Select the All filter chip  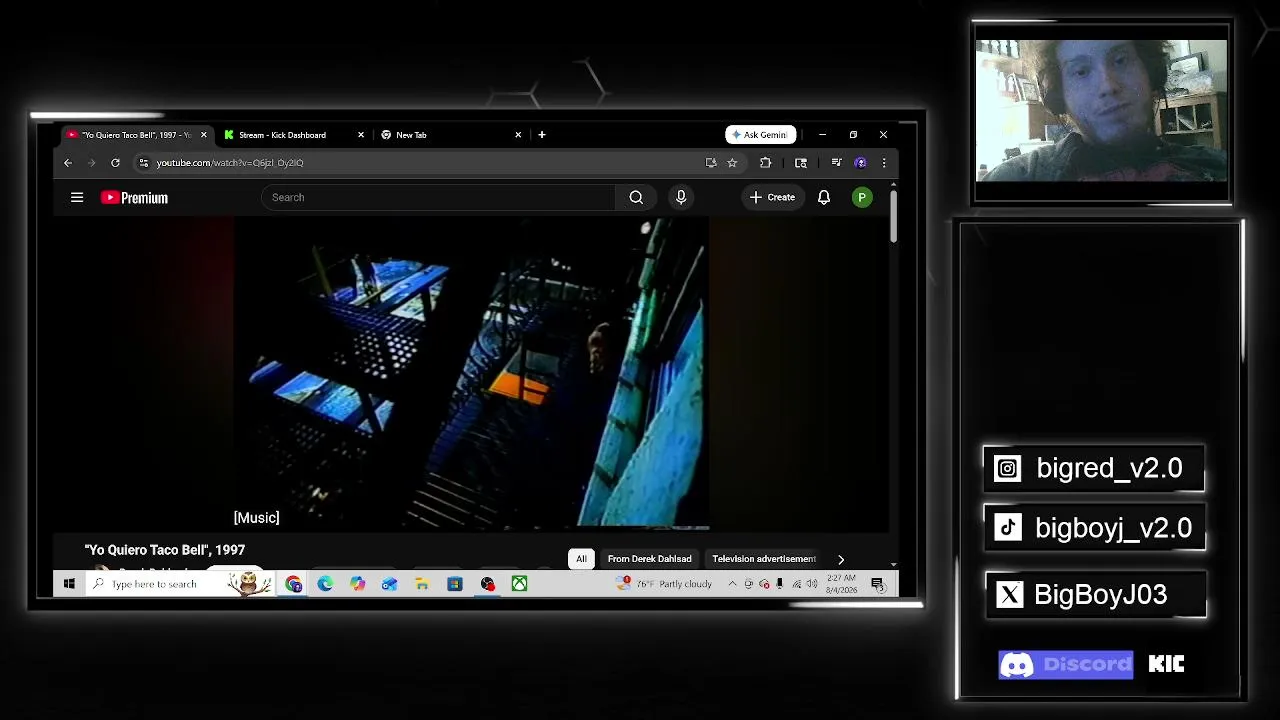tap(581, 559)
